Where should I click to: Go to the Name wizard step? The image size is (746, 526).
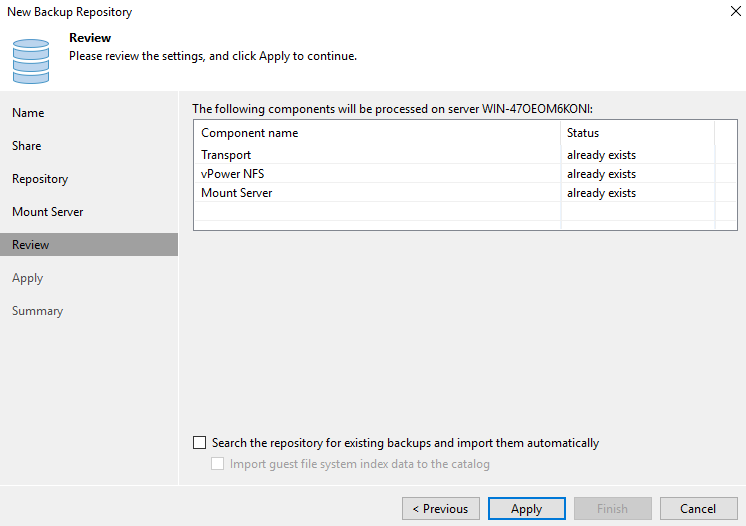pos(28,113)
